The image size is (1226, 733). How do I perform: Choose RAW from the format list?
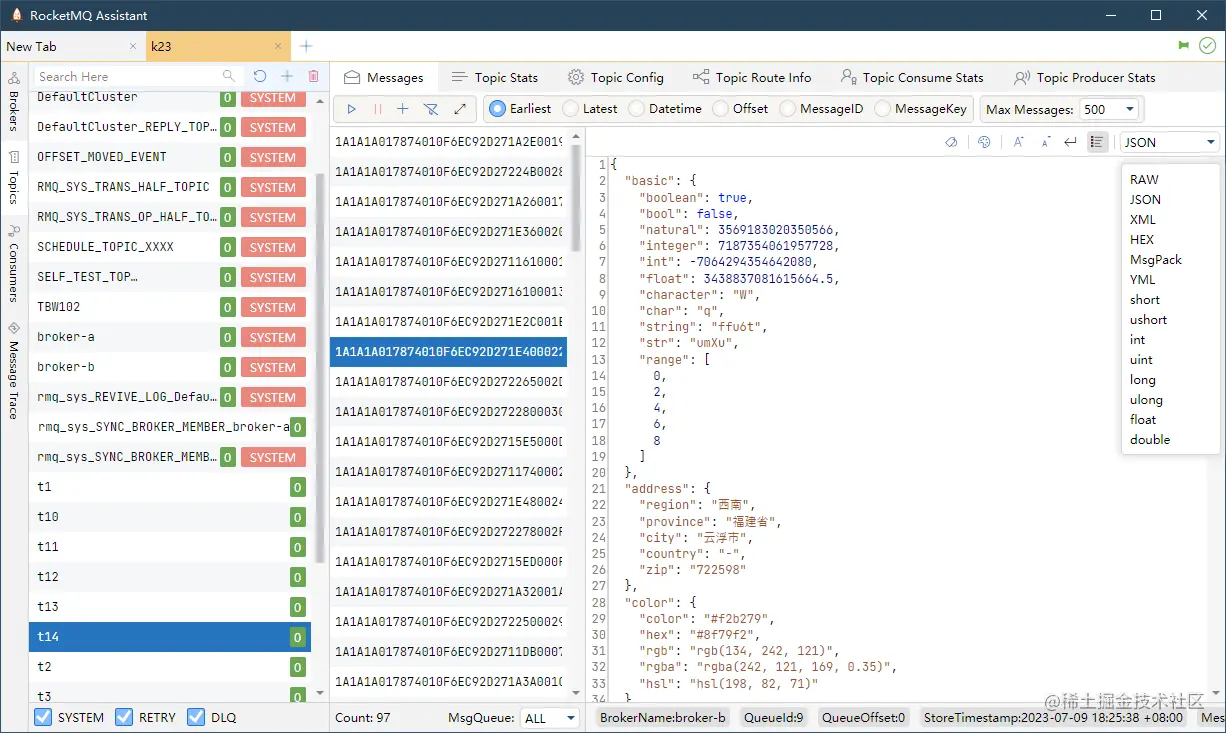[1171, 180]
